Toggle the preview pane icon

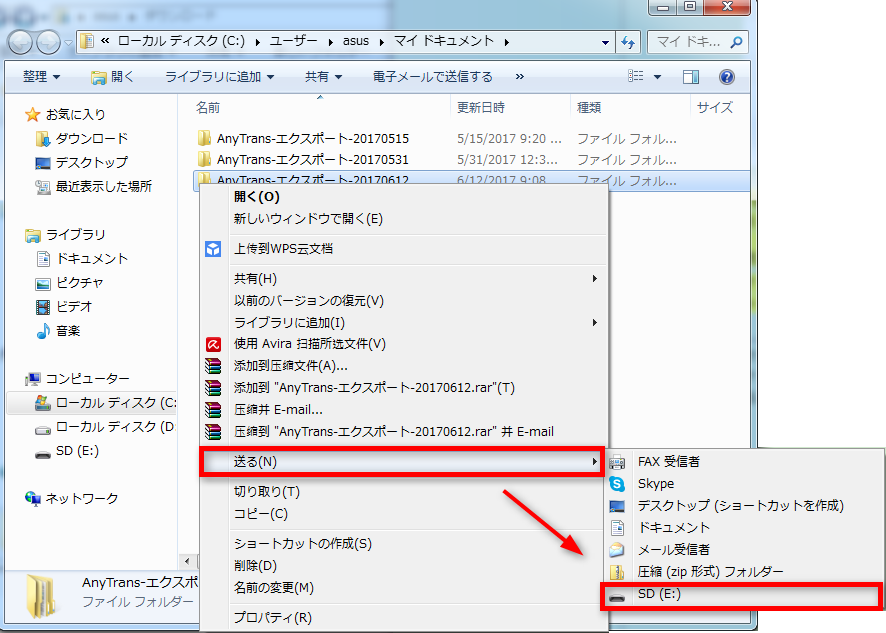pos(690,77)
